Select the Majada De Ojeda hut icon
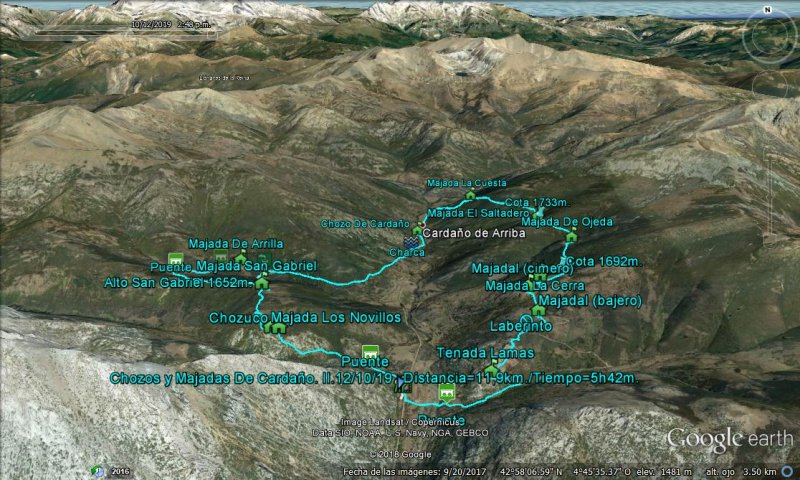This screenshot has width=800, height=480. (571, 235)
